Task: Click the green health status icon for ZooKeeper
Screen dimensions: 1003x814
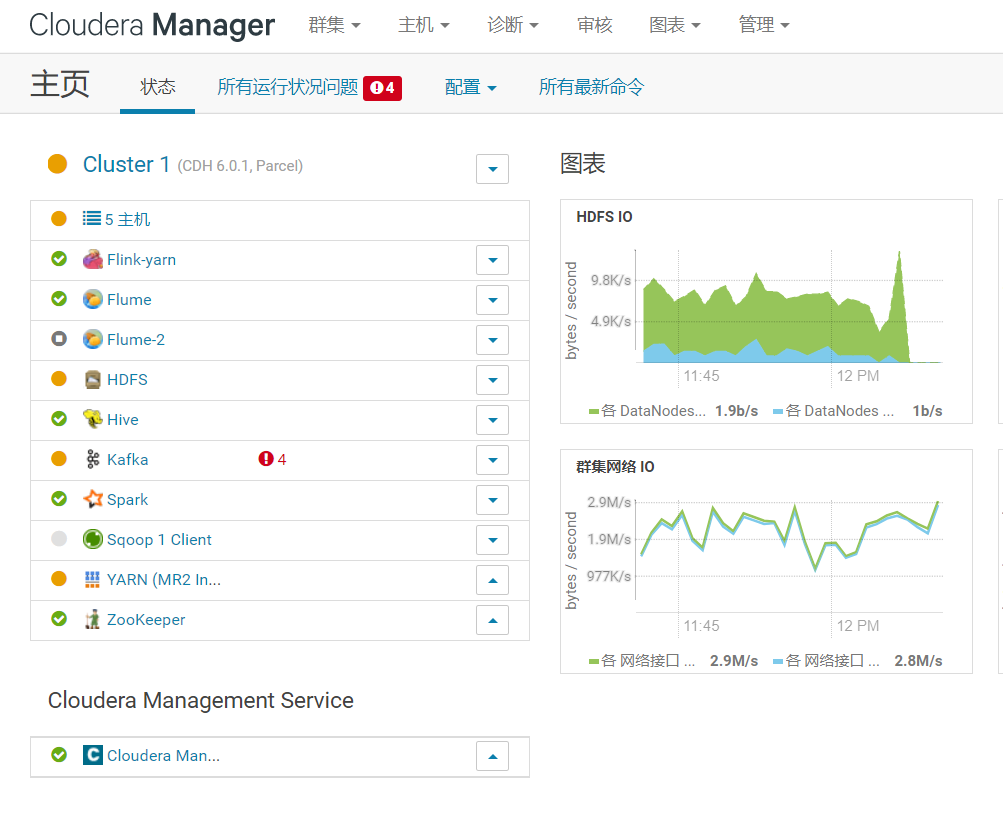Action: (59, 619)
